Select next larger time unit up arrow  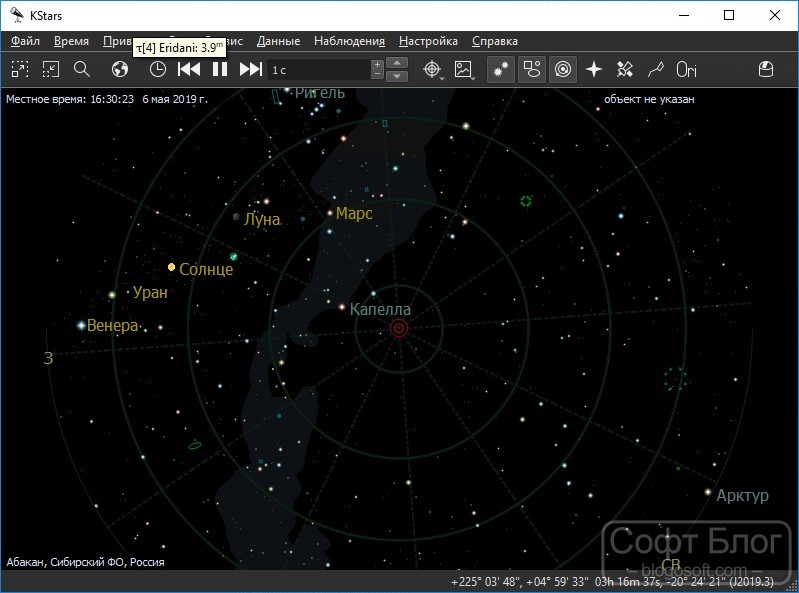point(397,63)
